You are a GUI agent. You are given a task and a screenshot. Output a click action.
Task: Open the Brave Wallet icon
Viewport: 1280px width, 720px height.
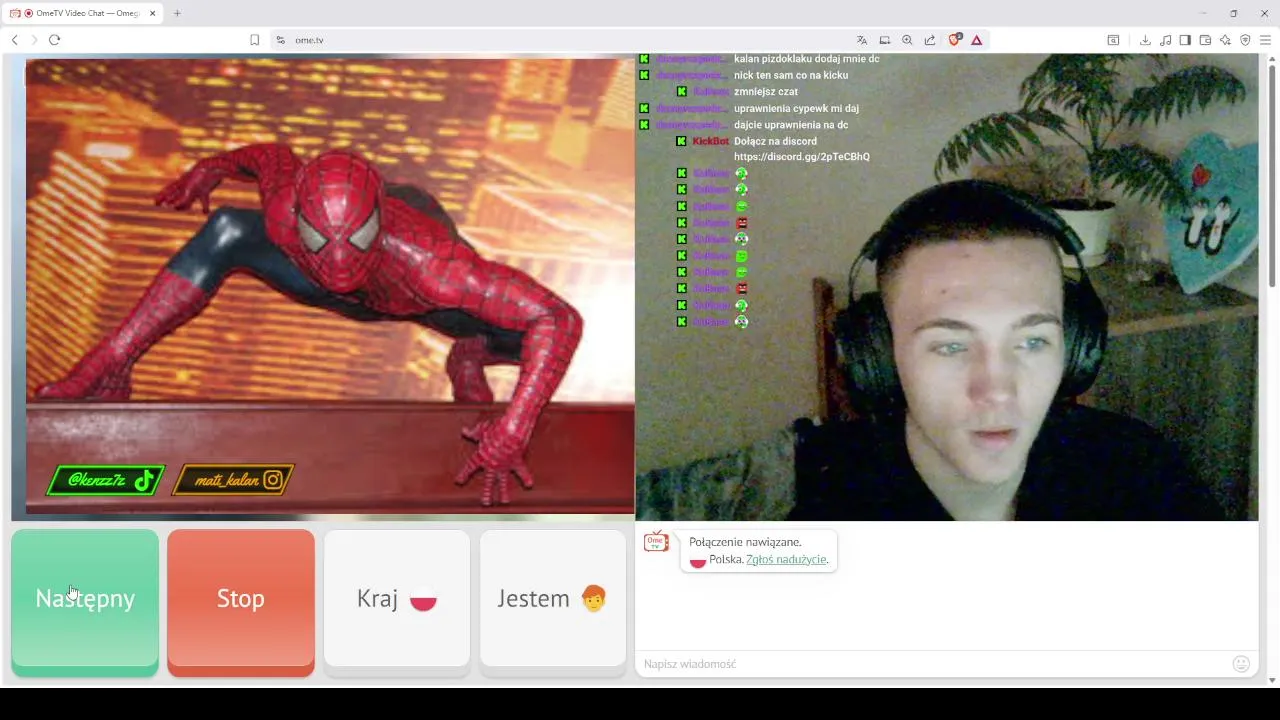1205,40
